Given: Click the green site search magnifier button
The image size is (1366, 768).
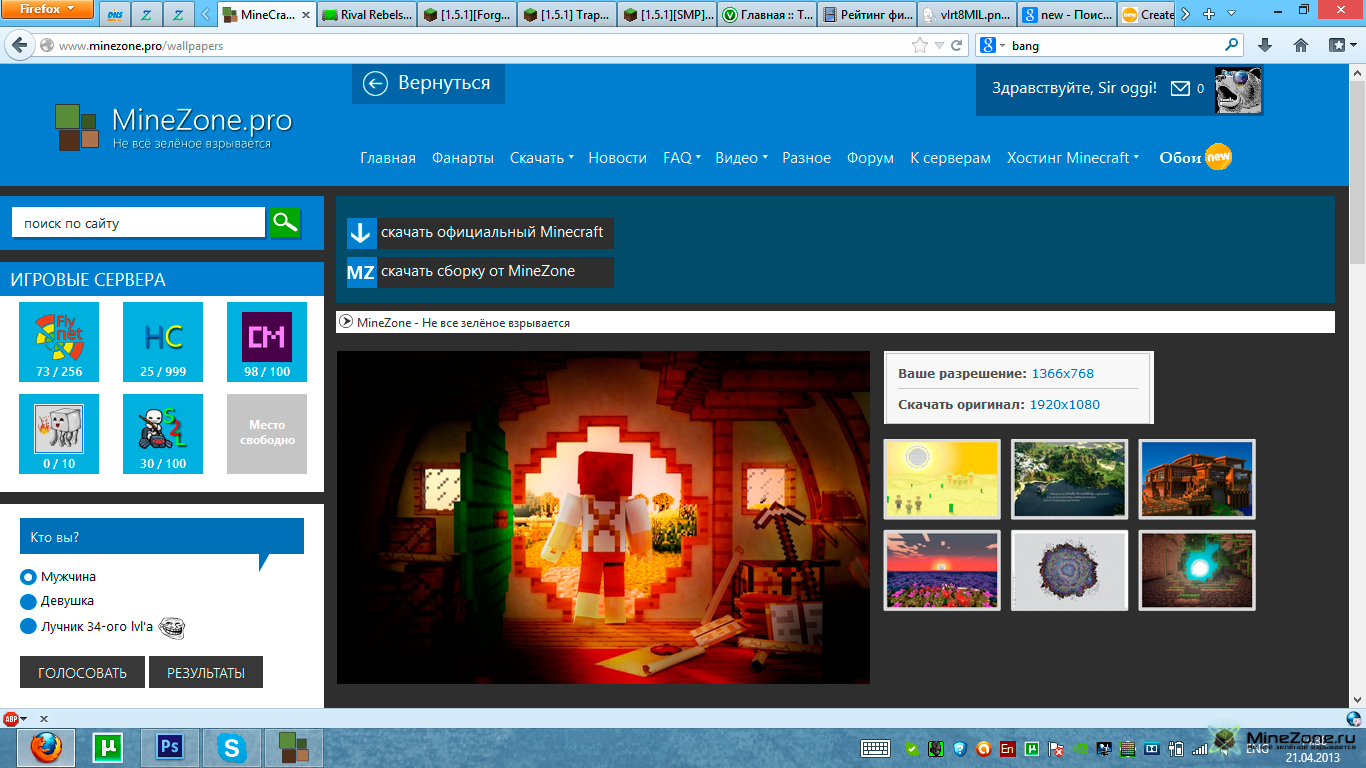Looking at the screenshot, I should pyautogui.click(x=285, y=222).
